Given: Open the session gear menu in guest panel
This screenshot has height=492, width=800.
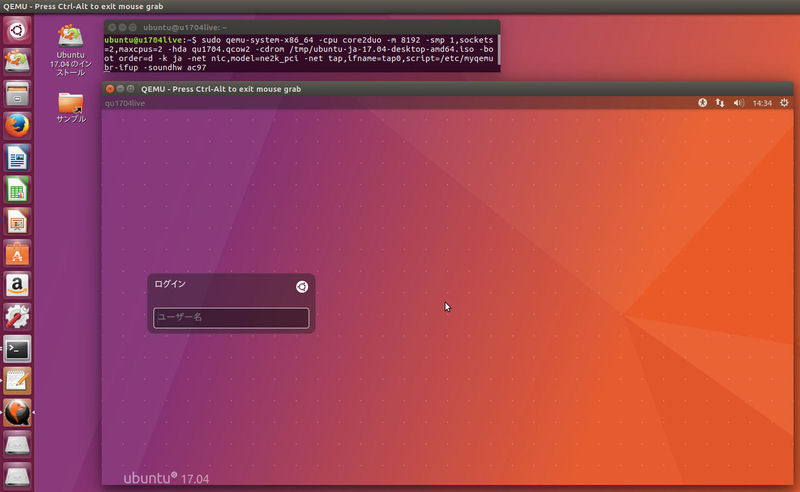Looking at the screenshot, I should coord(784,103).
